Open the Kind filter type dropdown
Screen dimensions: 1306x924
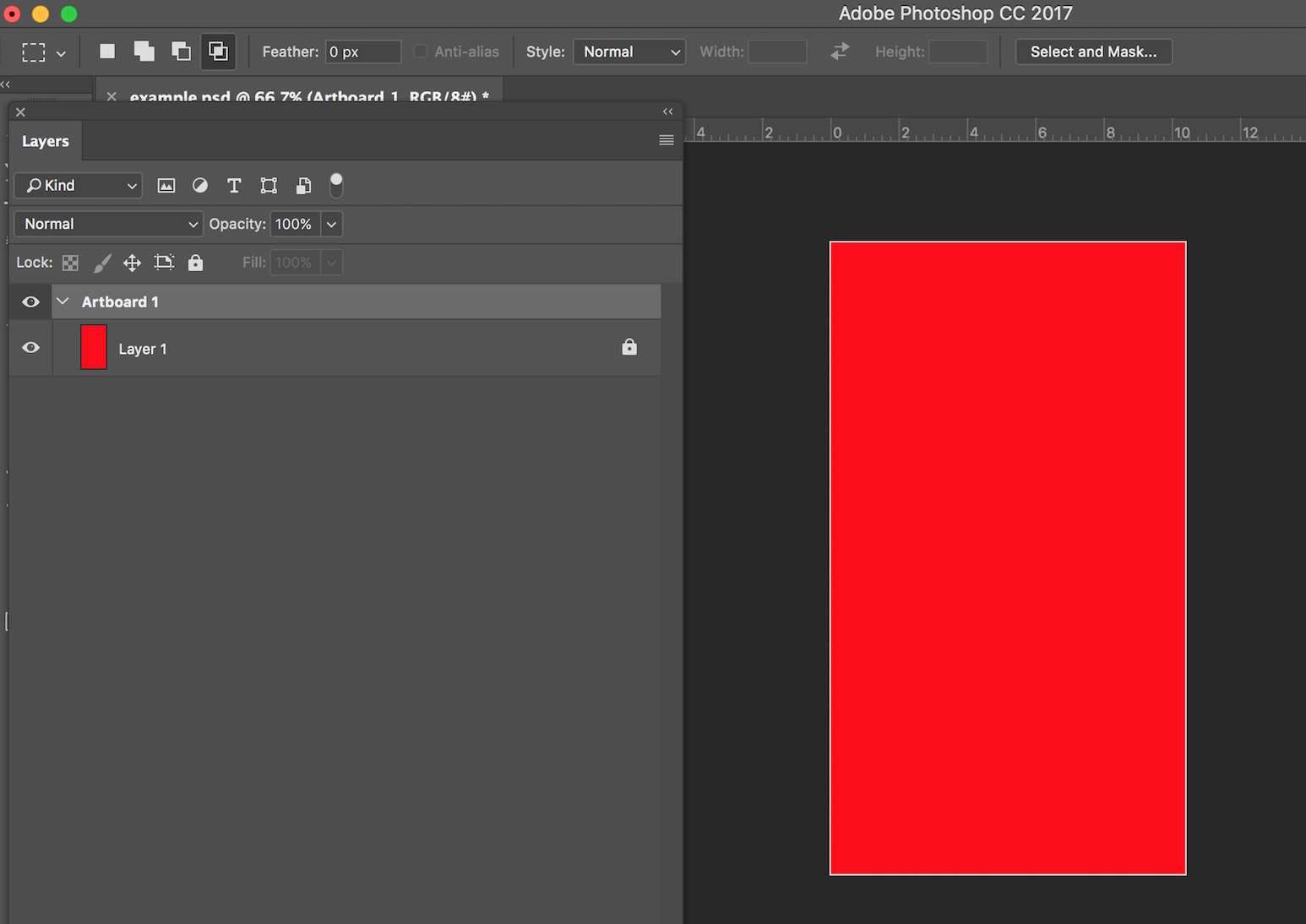[x=79, y=185]
